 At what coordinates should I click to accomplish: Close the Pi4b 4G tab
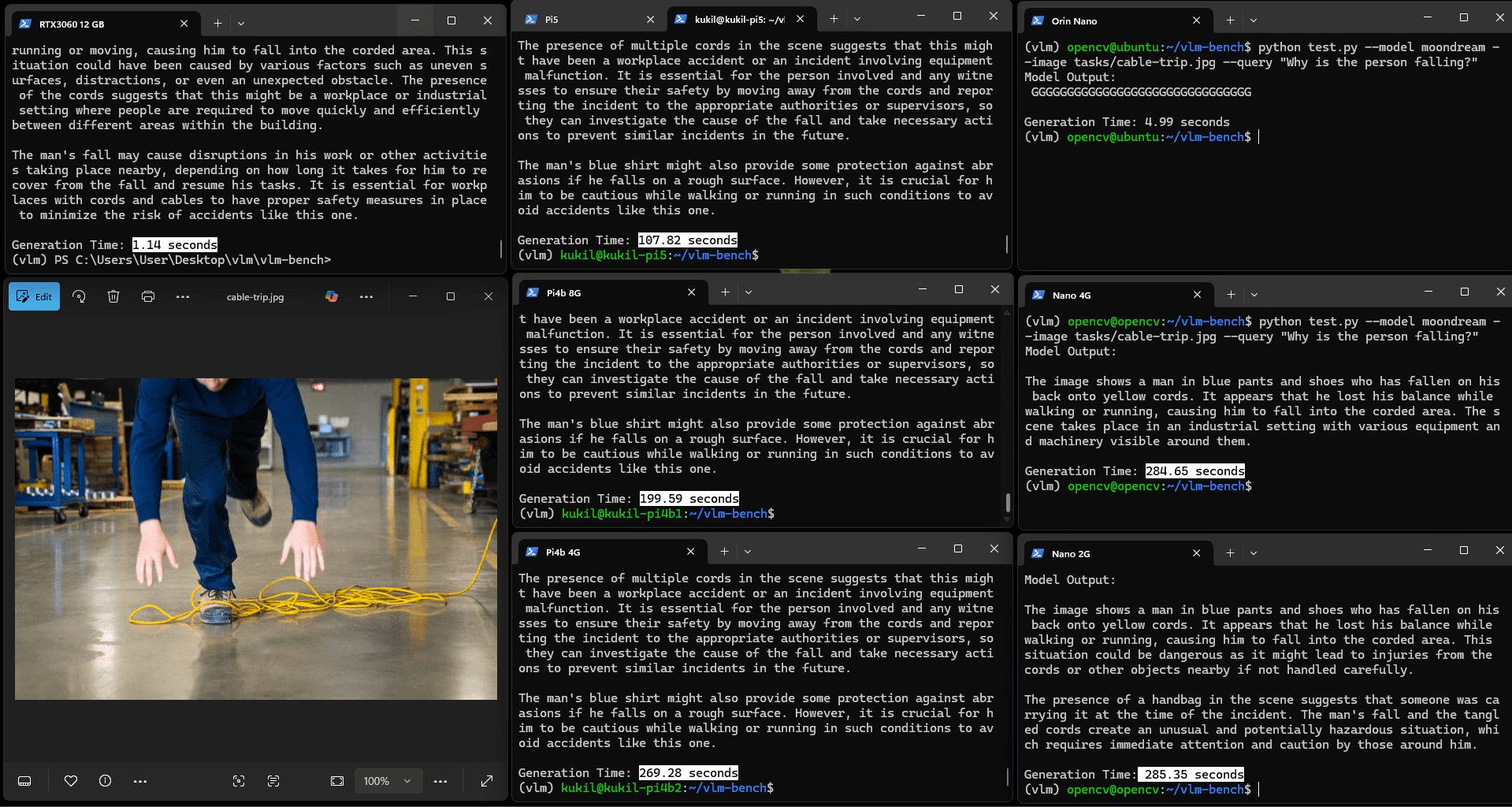pyautogui.click(x=690, y=552)
